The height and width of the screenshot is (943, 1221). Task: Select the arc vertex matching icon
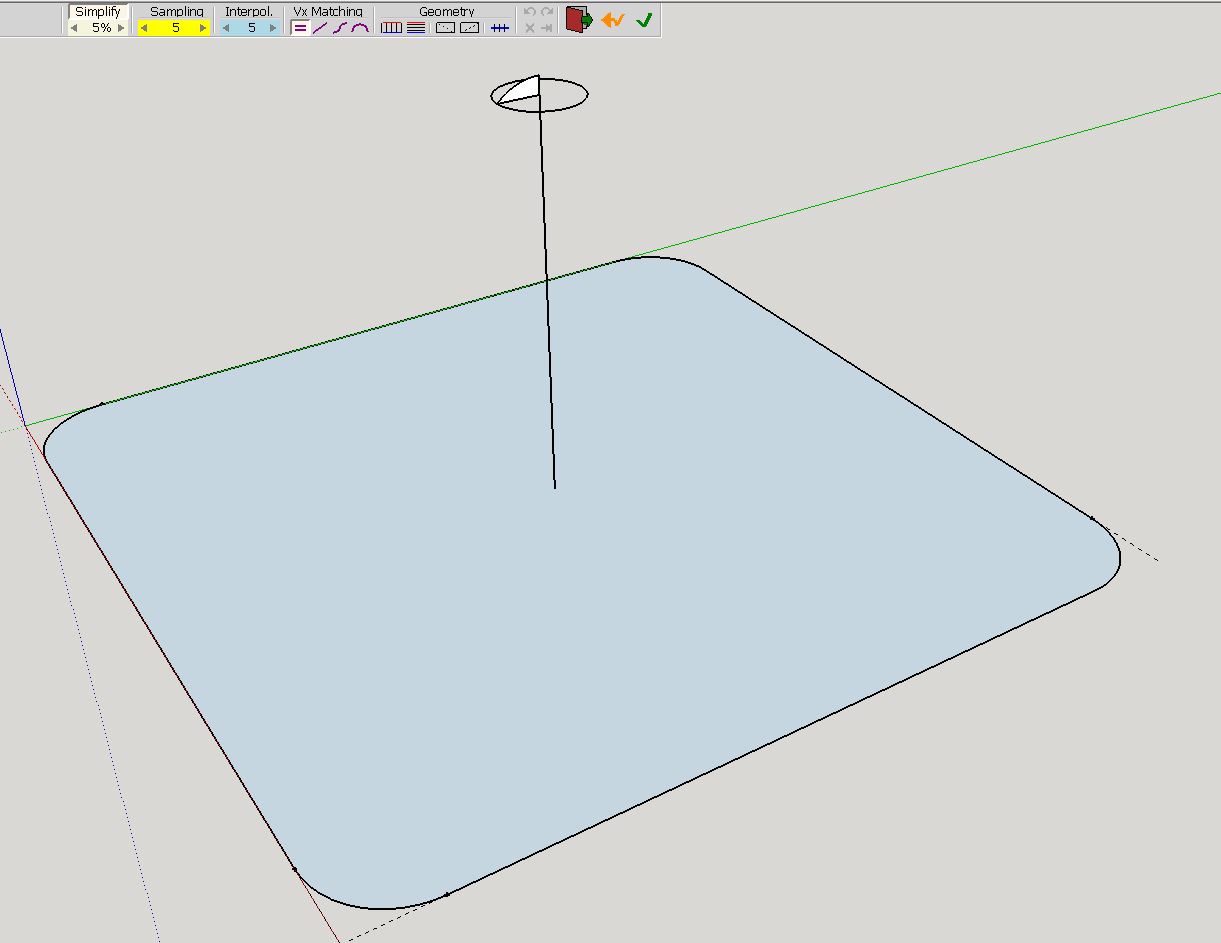coord(360,28)
